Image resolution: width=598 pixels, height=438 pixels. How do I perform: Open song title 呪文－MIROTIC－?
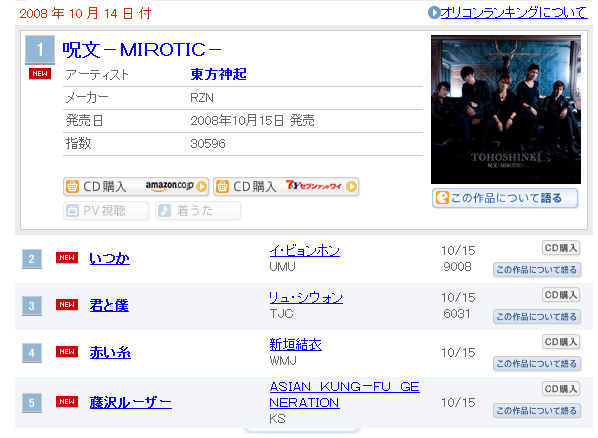point(141,50)
